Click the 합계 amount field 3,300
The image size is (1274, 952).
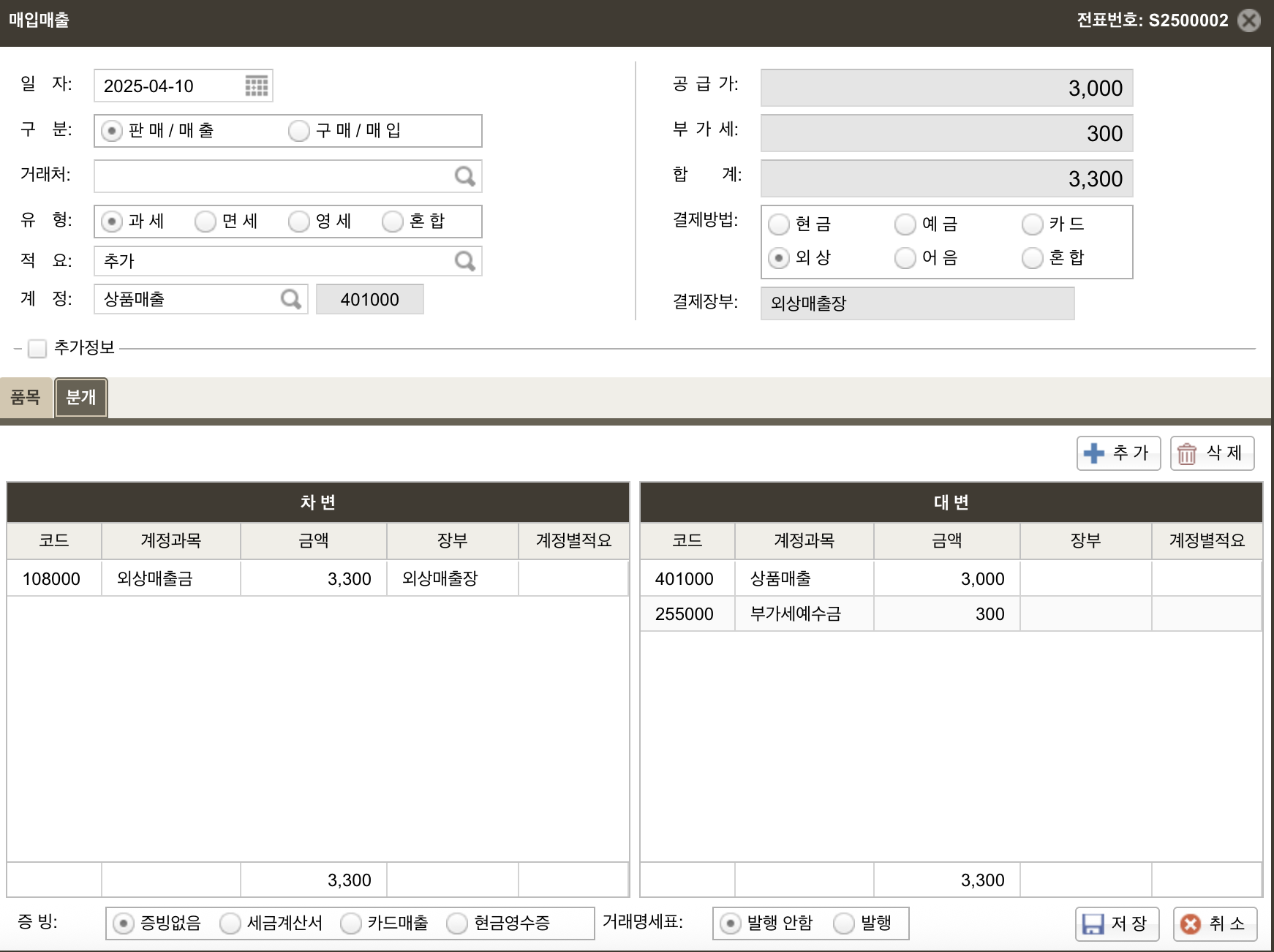pos(947,179)
